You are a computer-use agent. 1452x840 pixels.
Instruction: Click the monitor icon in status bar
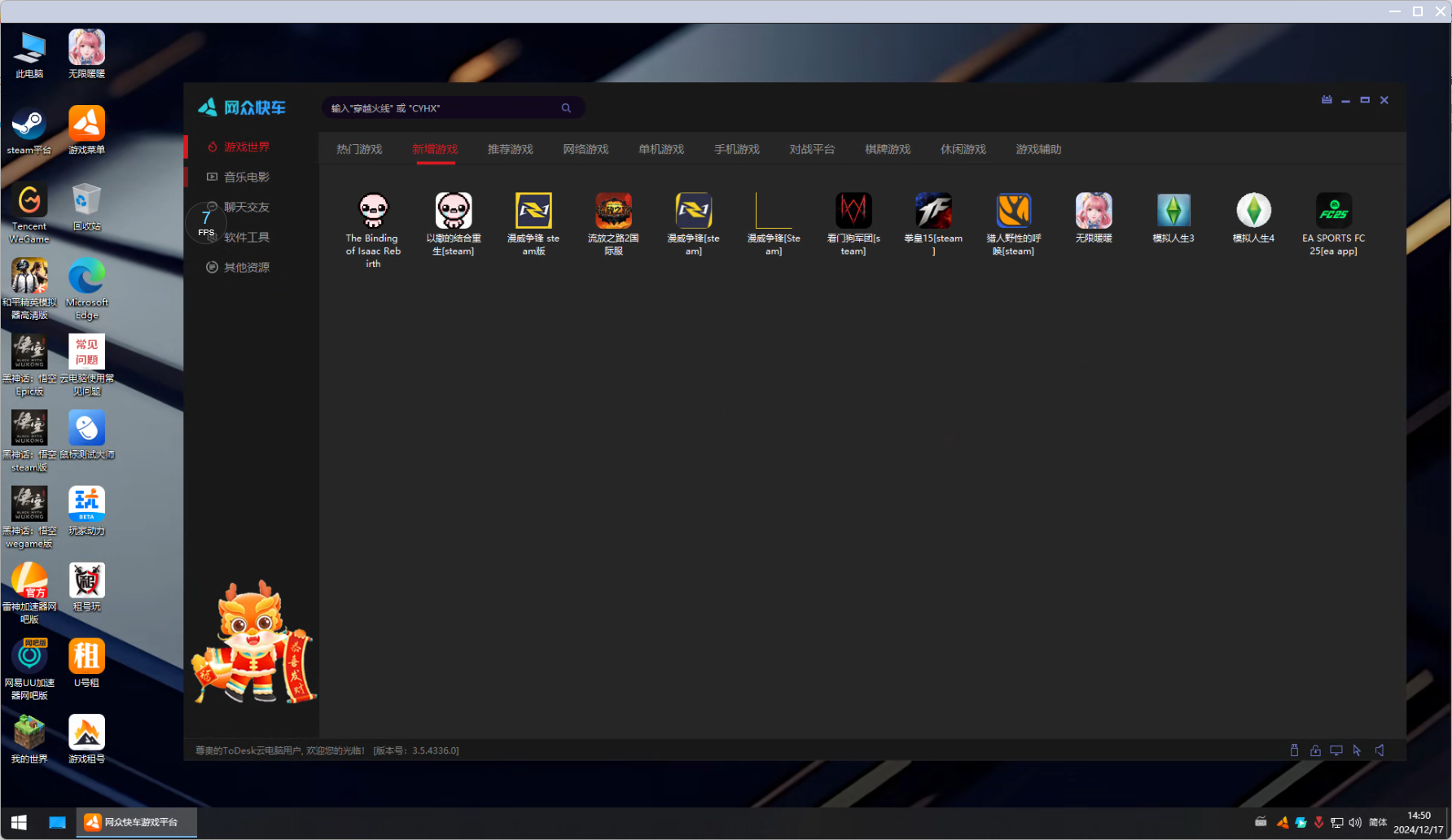tap(1336, 750)
